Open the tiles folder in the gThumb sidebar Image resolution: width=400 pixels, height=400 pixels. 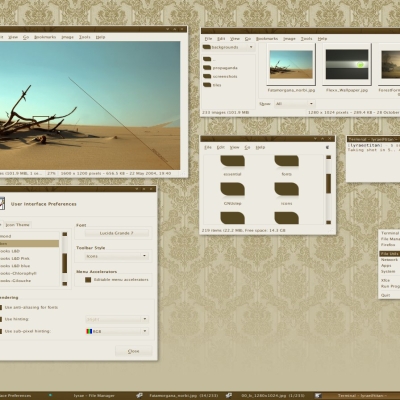212,85
